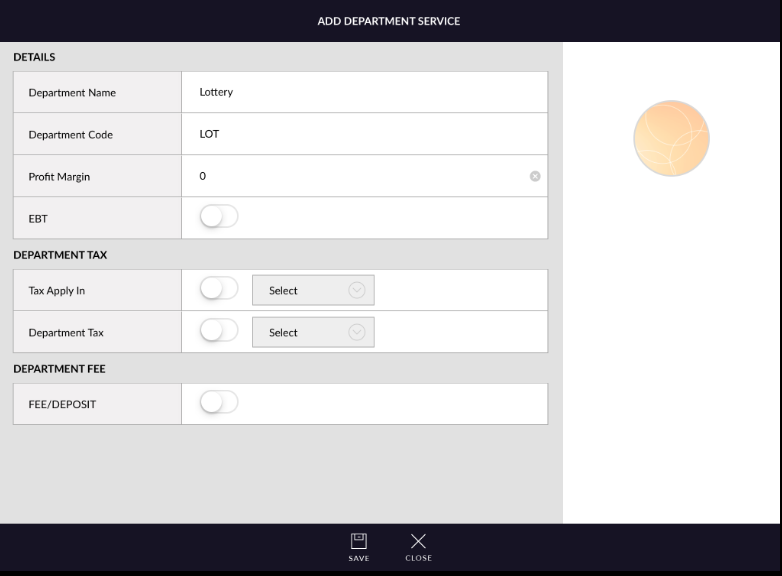
Task: Click the FEE/DEPOSIT row label
Action: coord(62,404)
